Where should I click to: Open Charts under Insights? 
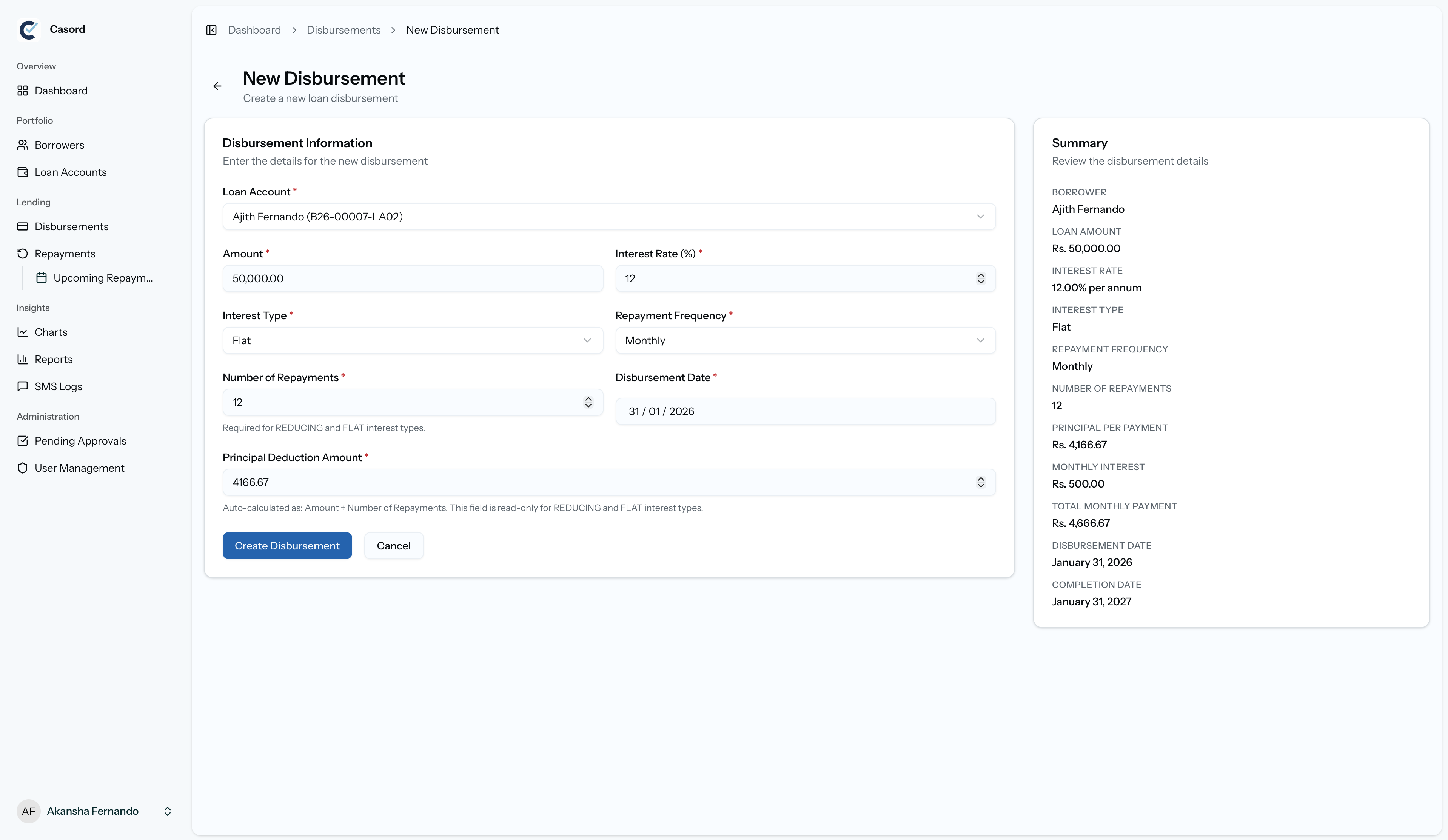51,332
